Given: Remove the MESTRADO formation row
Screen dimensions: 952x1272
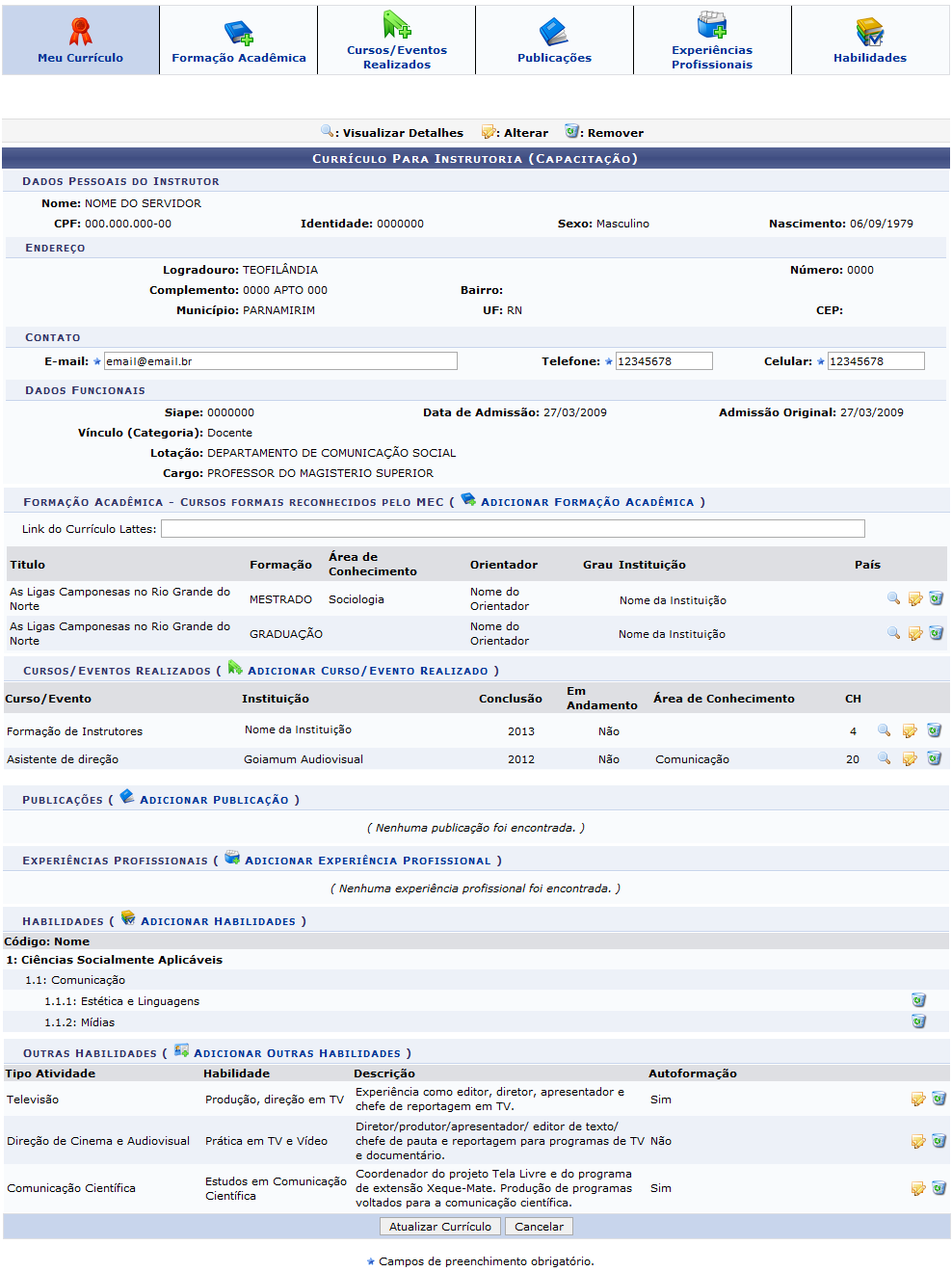Looking at the screenshot, I should (x=936, y=598).
